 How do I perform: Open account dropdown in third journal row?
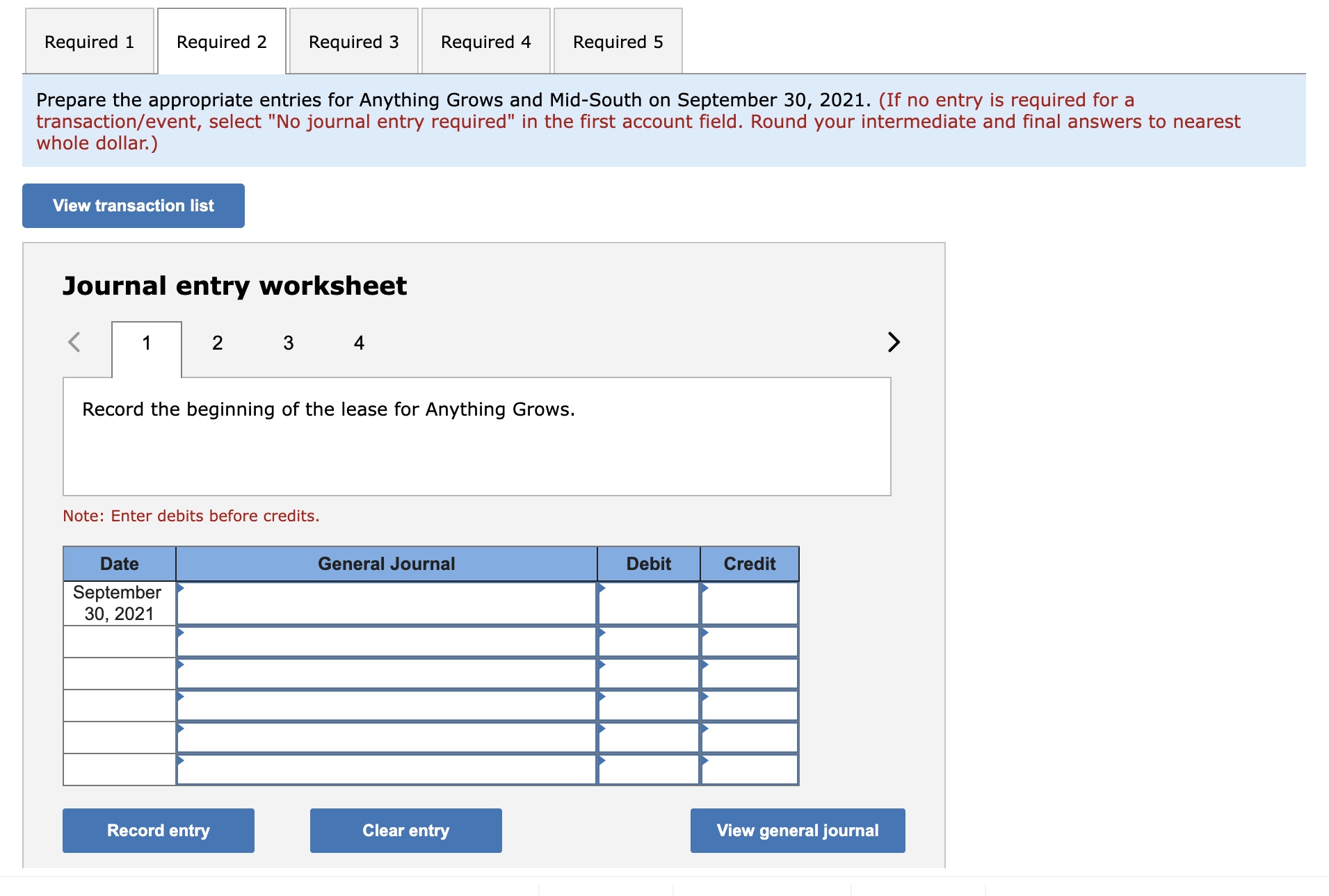point(387,674)
